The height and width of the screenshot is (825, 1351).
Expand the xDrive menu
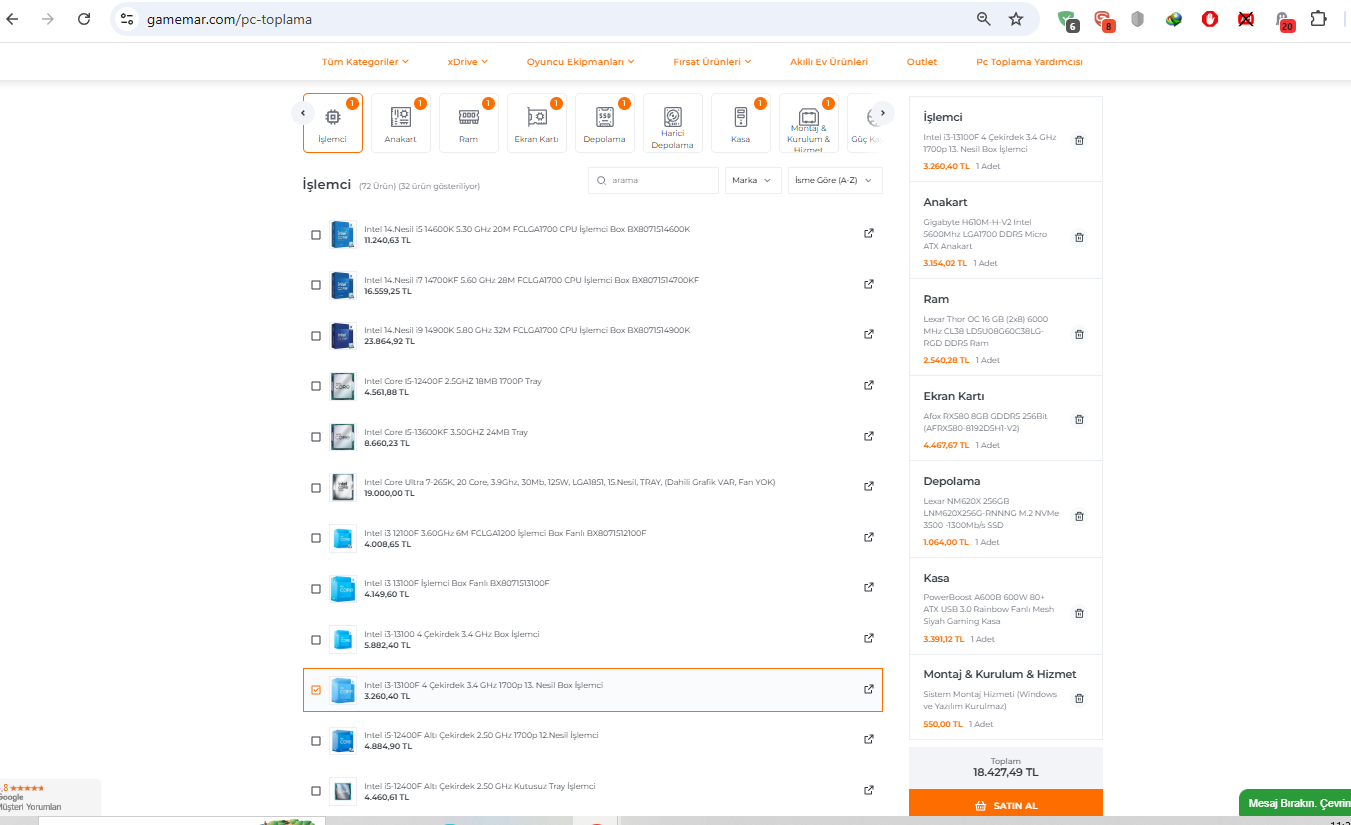coord(468,61)
